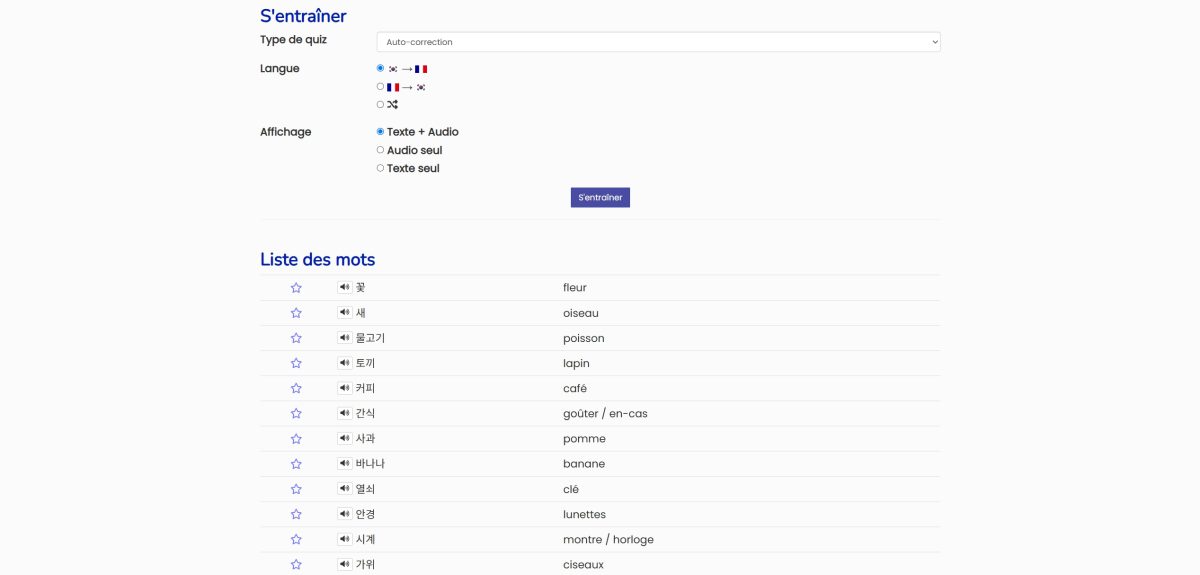Play 안경 pronunciation audio

click(345, 513)
